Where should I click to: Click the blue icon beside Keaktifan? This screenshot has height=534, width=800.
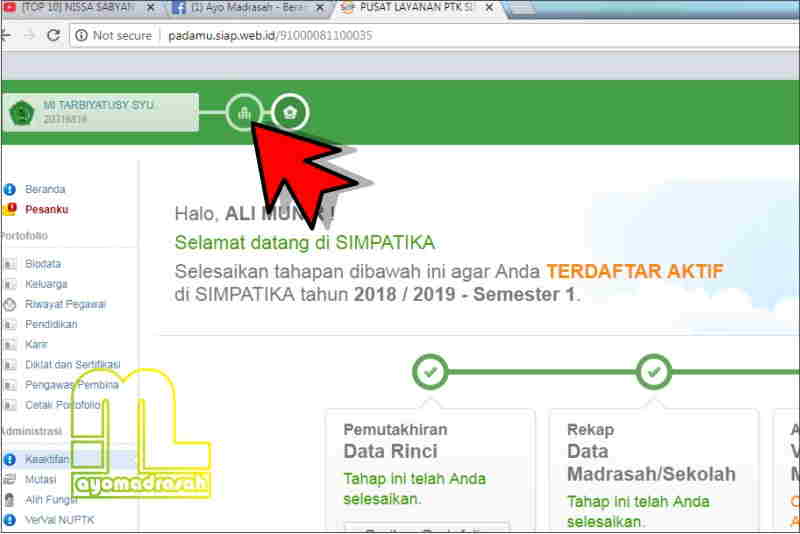coord(9,459)
